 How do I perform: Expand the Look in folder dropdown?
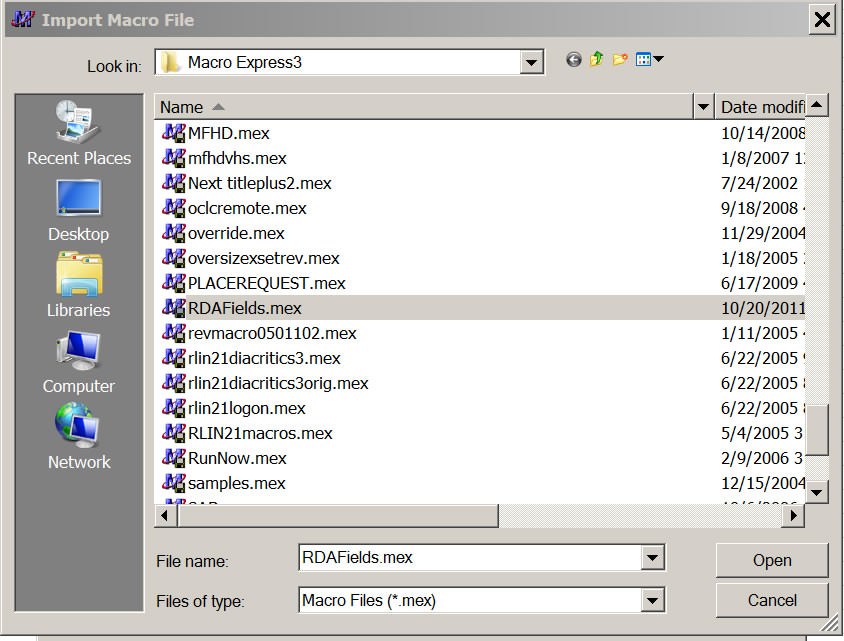coord(532,63)
